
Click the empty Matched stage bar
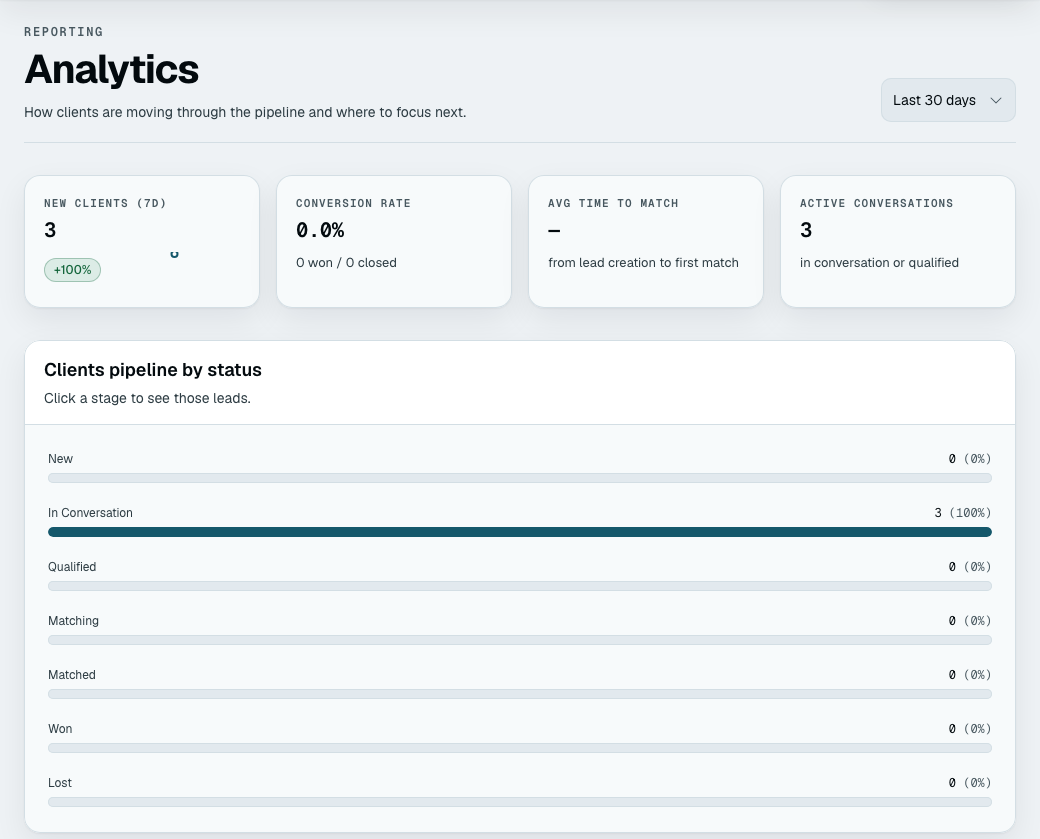click(x=520, y=694)
